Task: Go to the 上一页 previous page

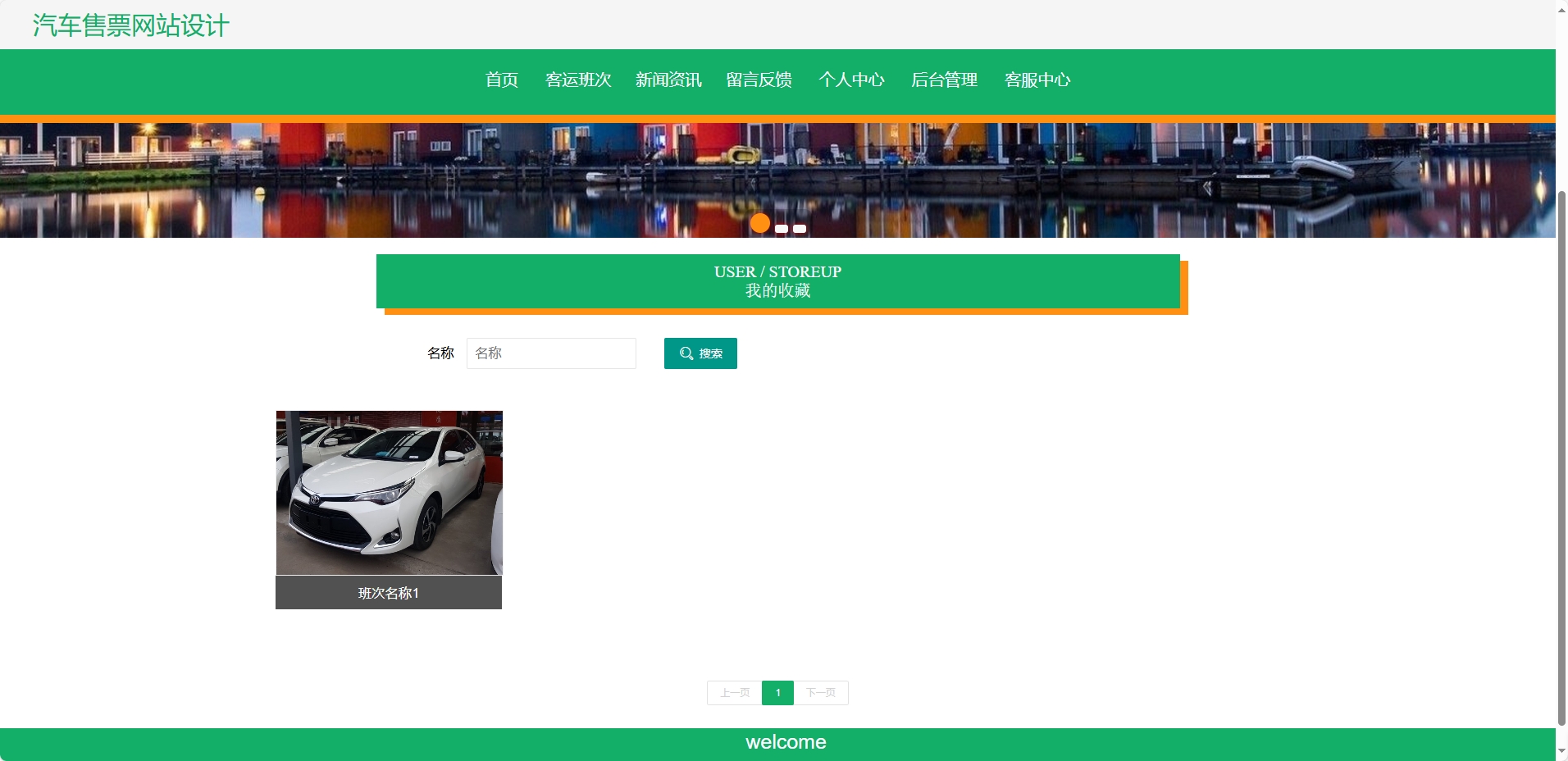Action: (x=734, y=692)
